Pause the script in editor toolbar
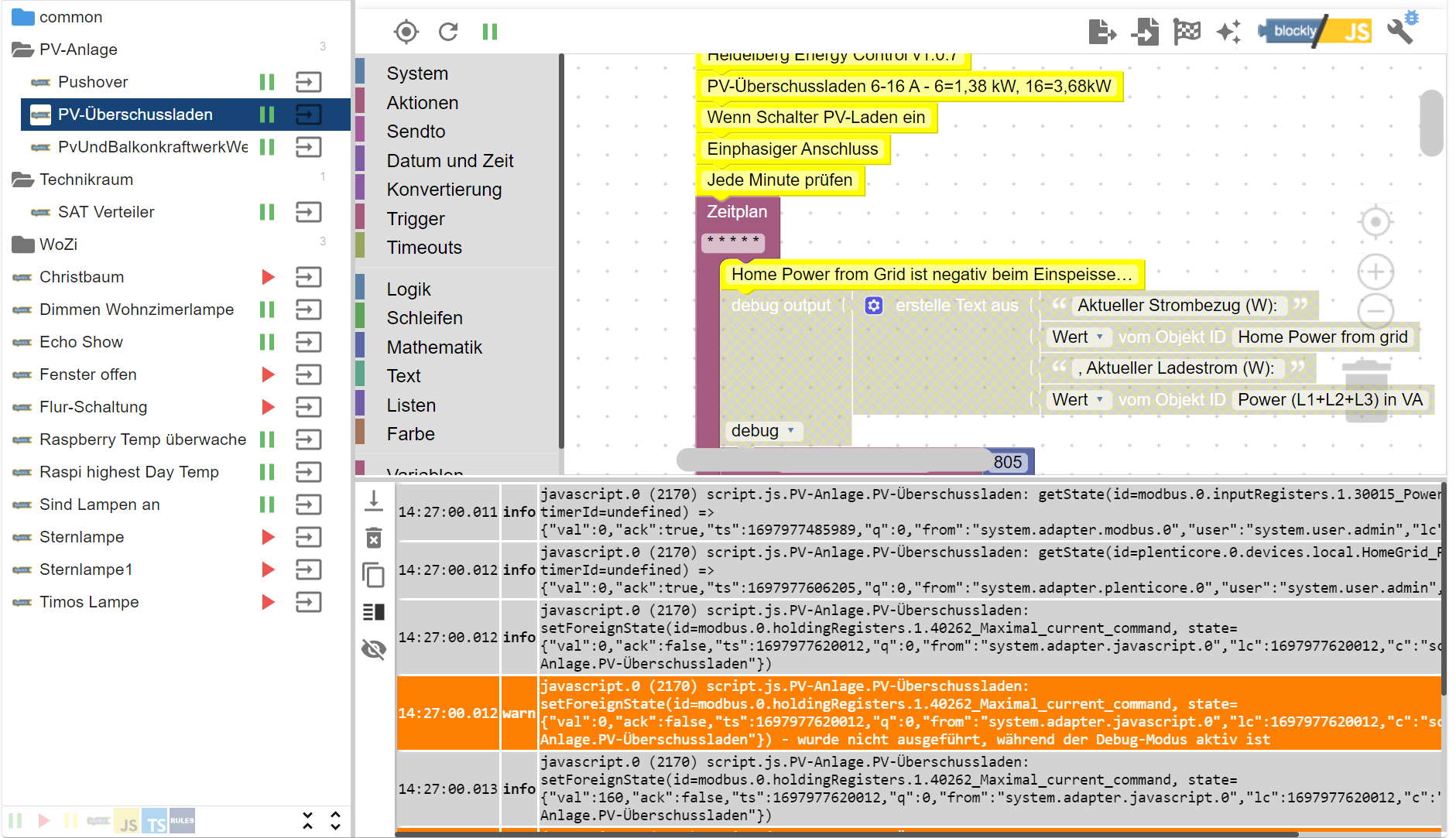This screenshot has width=1456, height=838. (x=490, y=32)
